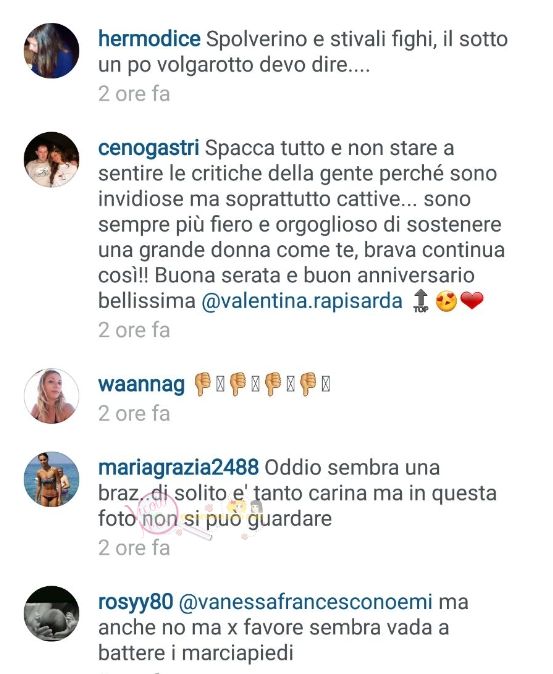Tap last thumbs-down emoji in waannag's comment
553x674 pixels.
coord(308,384)
